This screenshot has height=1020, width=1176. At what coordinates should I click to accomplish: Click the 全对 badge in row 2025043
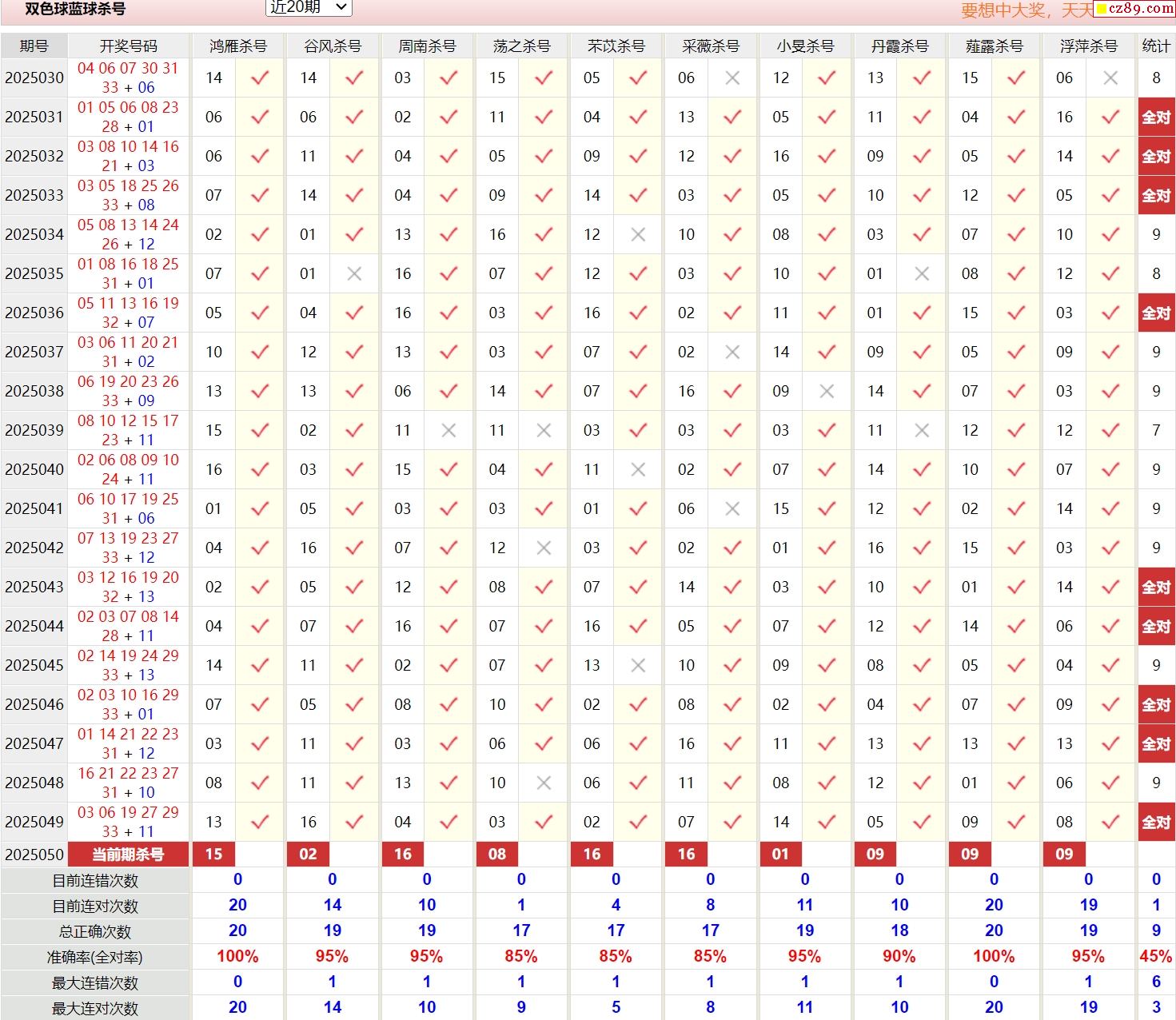(1156, 588)
